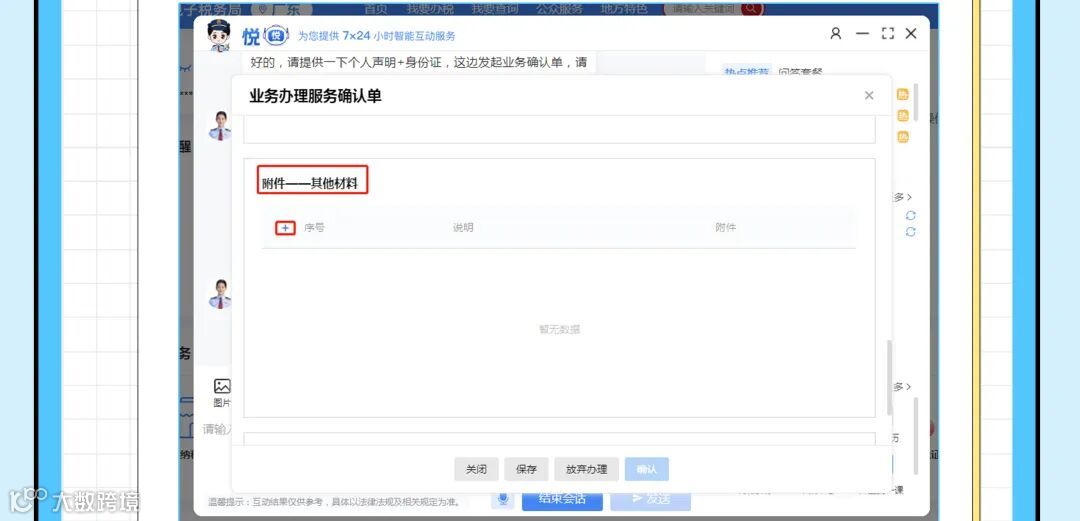
Task: Open 地方特色 menu in background page
Action: [x=624, y=9]
